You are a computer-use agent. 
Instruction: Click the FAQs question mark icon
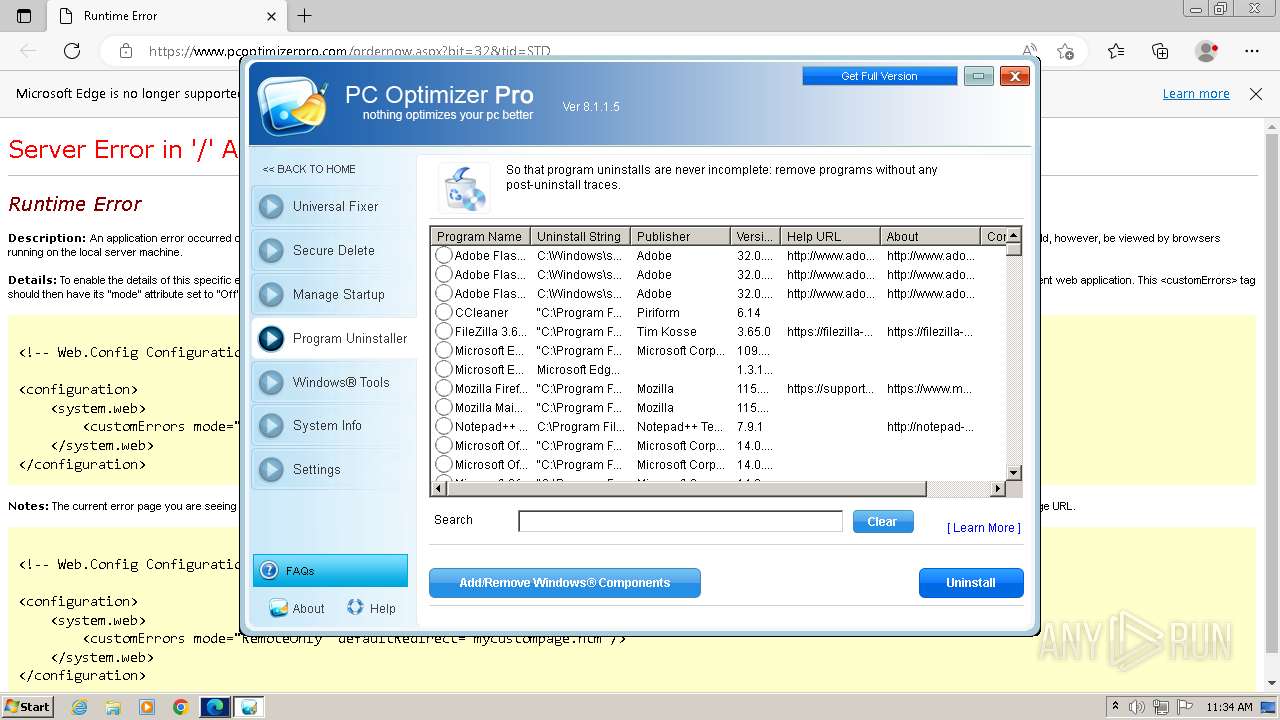[x=268, y=571]
